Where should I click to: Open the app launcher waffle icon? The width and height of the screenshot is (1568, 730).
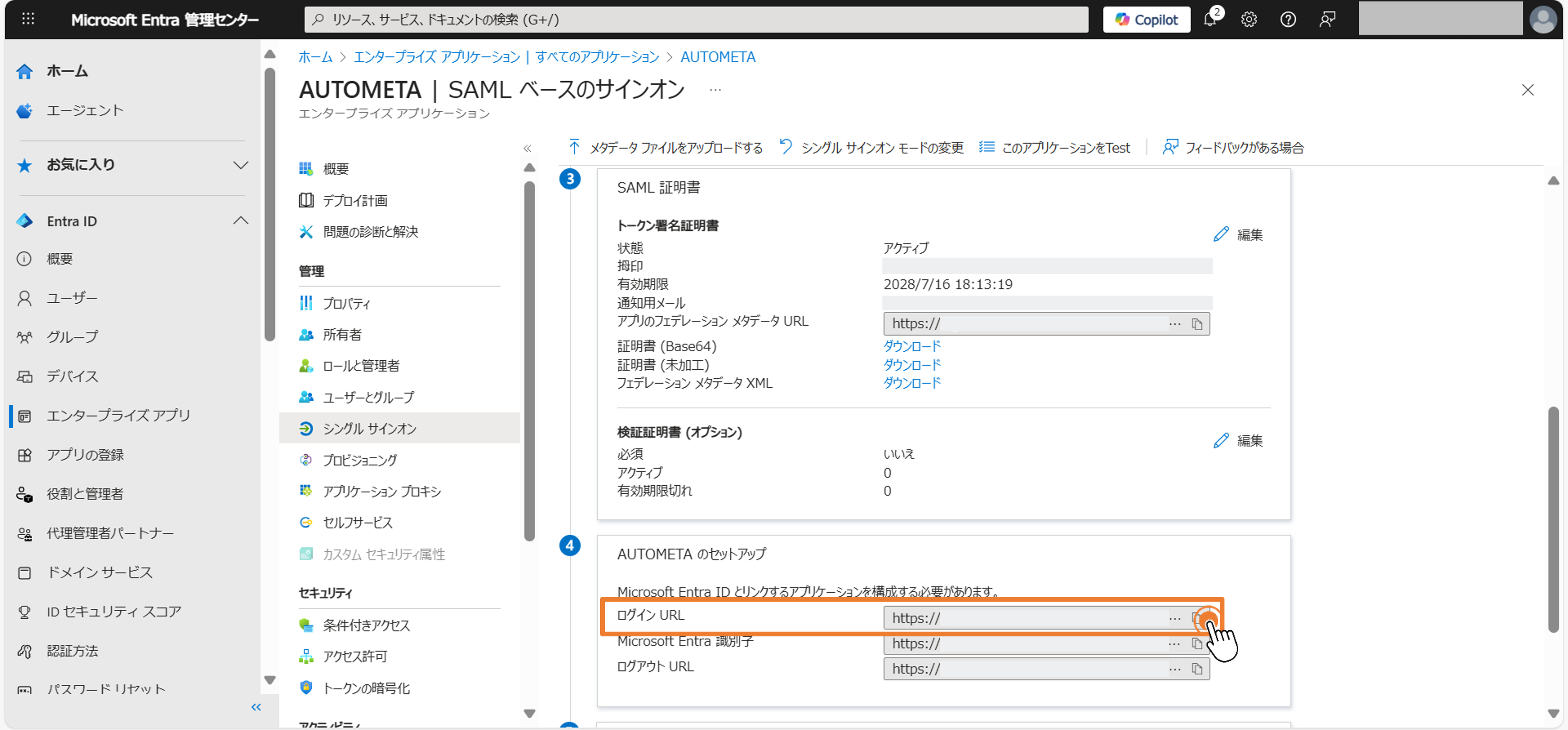pyautogui.click(x=28, y=19)
